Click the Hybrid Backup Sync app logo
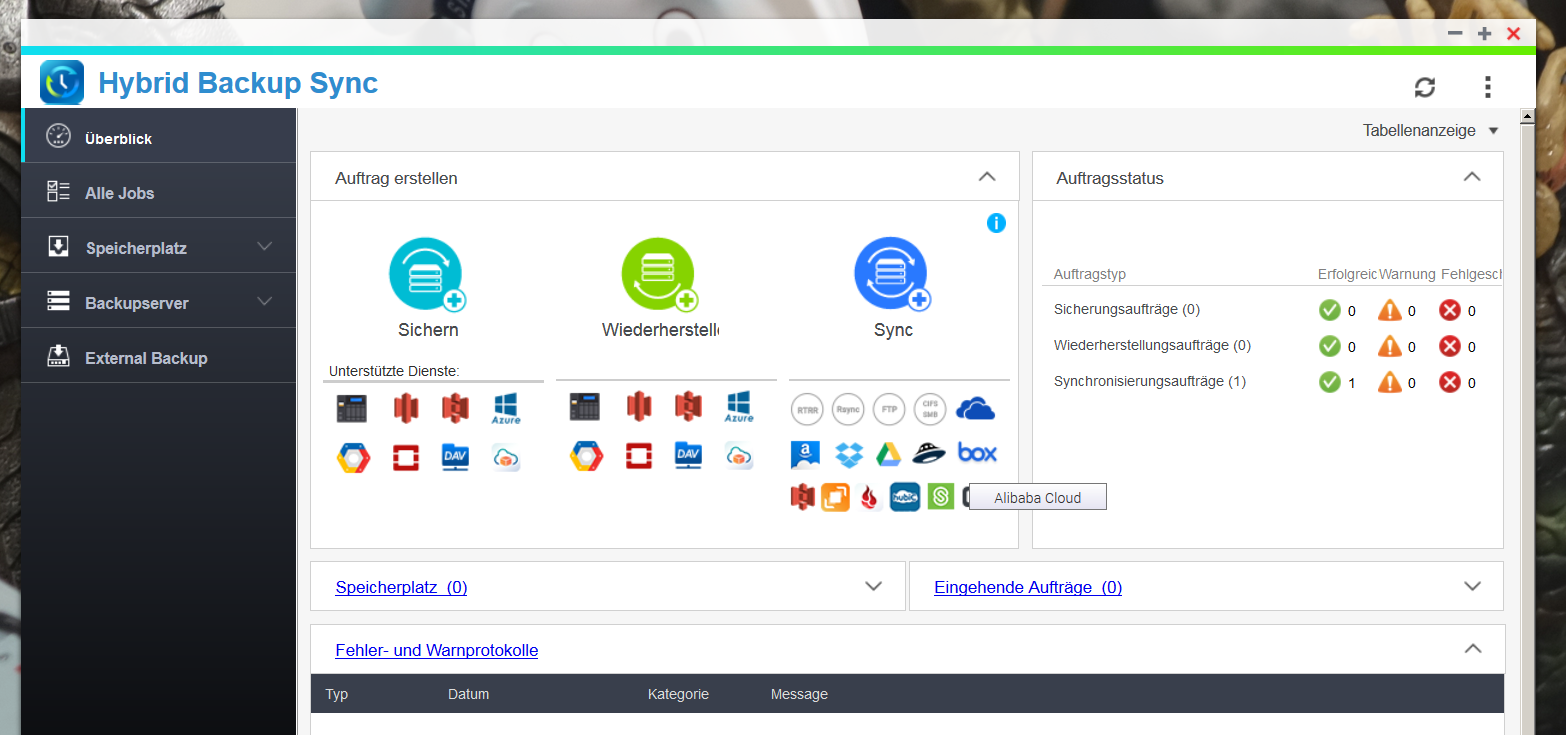 [62, 82]
